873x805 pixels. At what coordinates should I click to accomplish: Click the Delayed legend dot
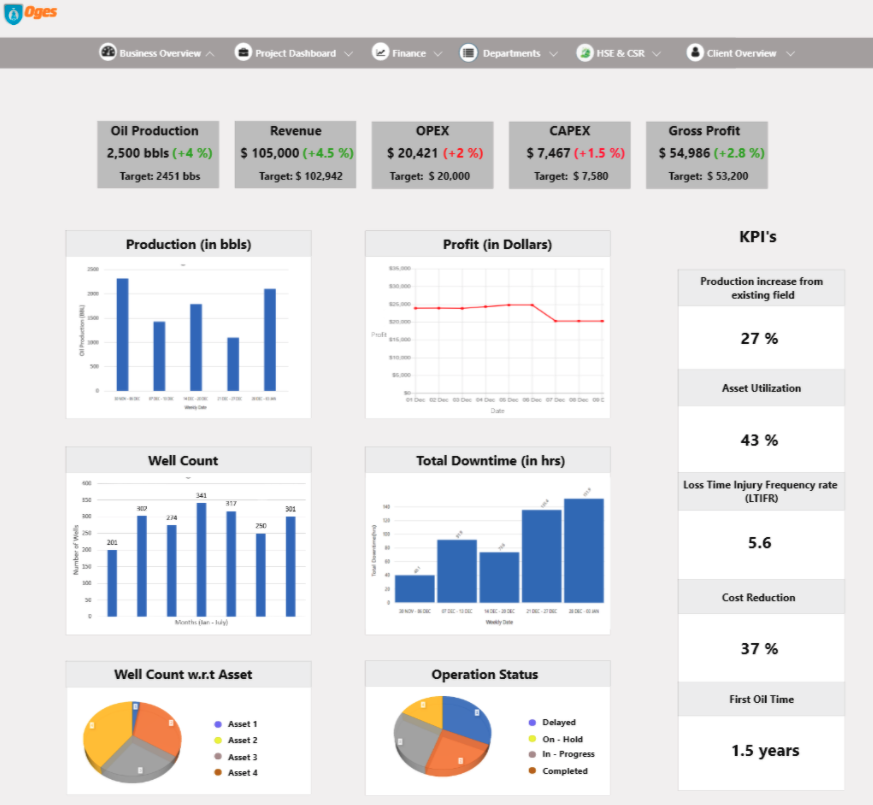(x=532, y=722)
